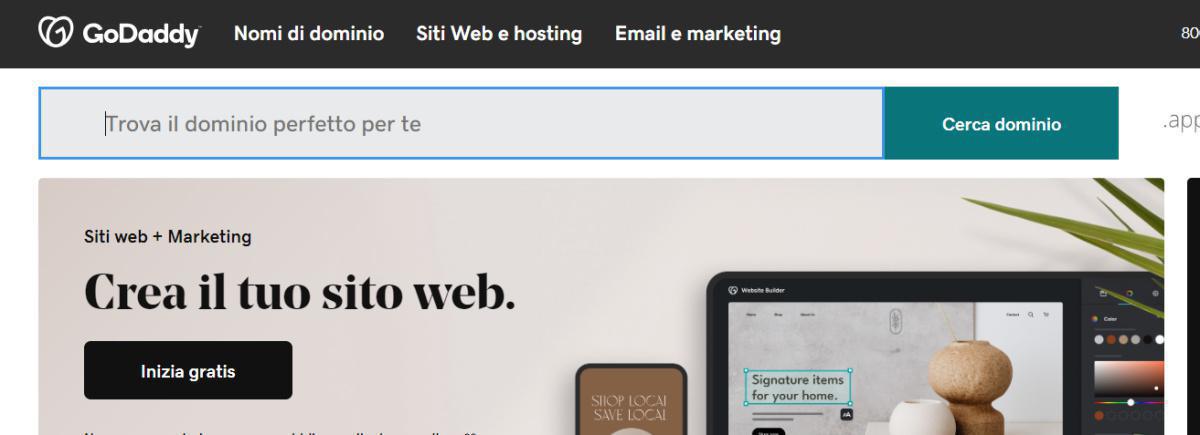Open the Siti Web e hosting menu
This screenshot has height=435, width=1200.
coord(499,33)
